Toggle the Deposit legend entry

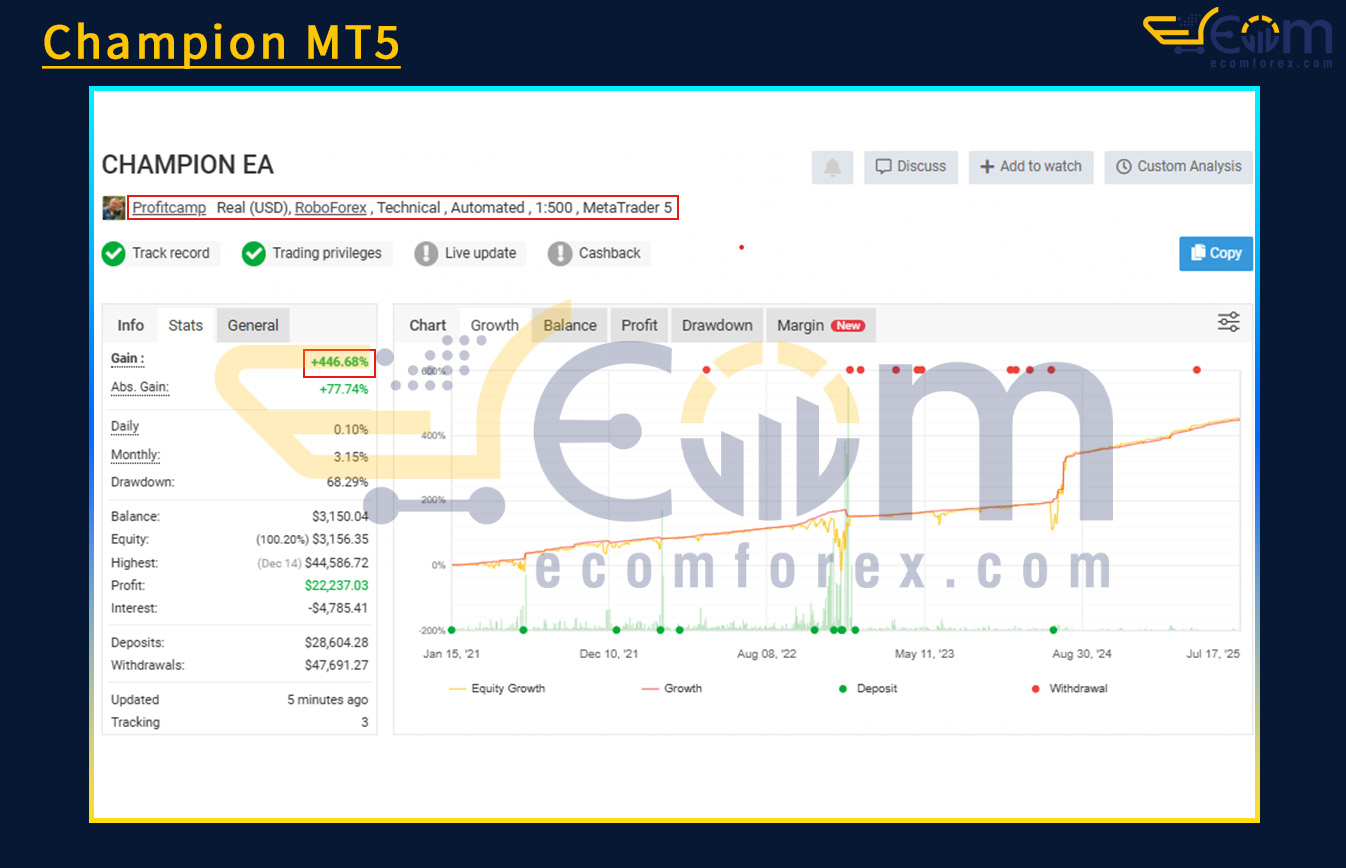[x=867, y=688]
